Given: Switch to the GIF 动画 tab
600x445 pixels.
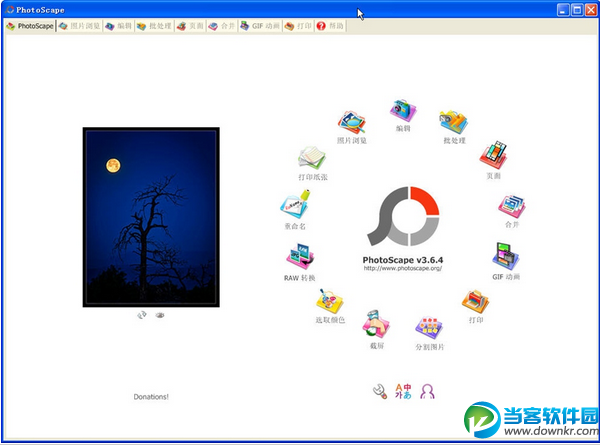Looking at the screenshot, I should (x=260, y=26).
